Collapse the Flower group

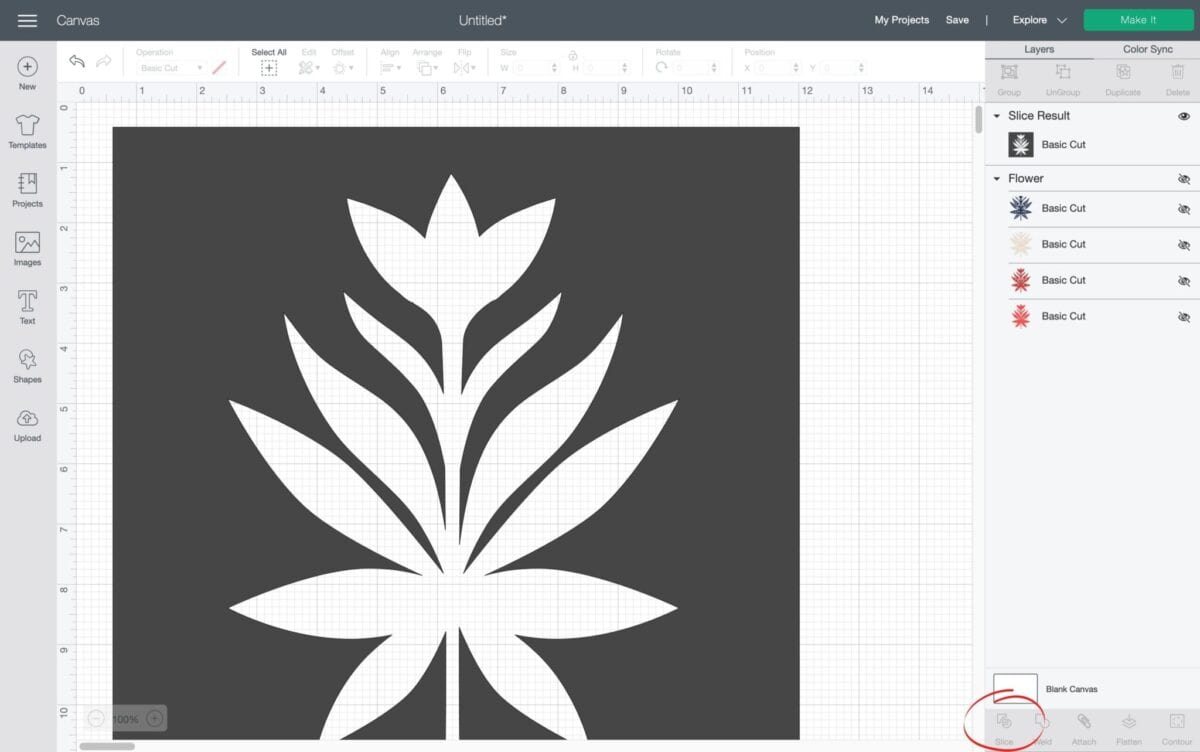(x=996, y=179)
